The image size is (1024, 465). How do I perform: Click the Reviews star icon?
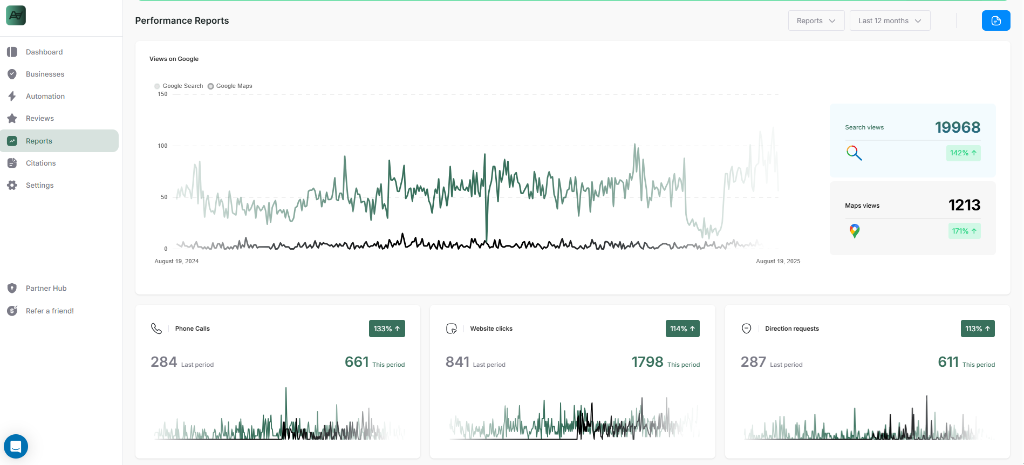click(12, 119)
